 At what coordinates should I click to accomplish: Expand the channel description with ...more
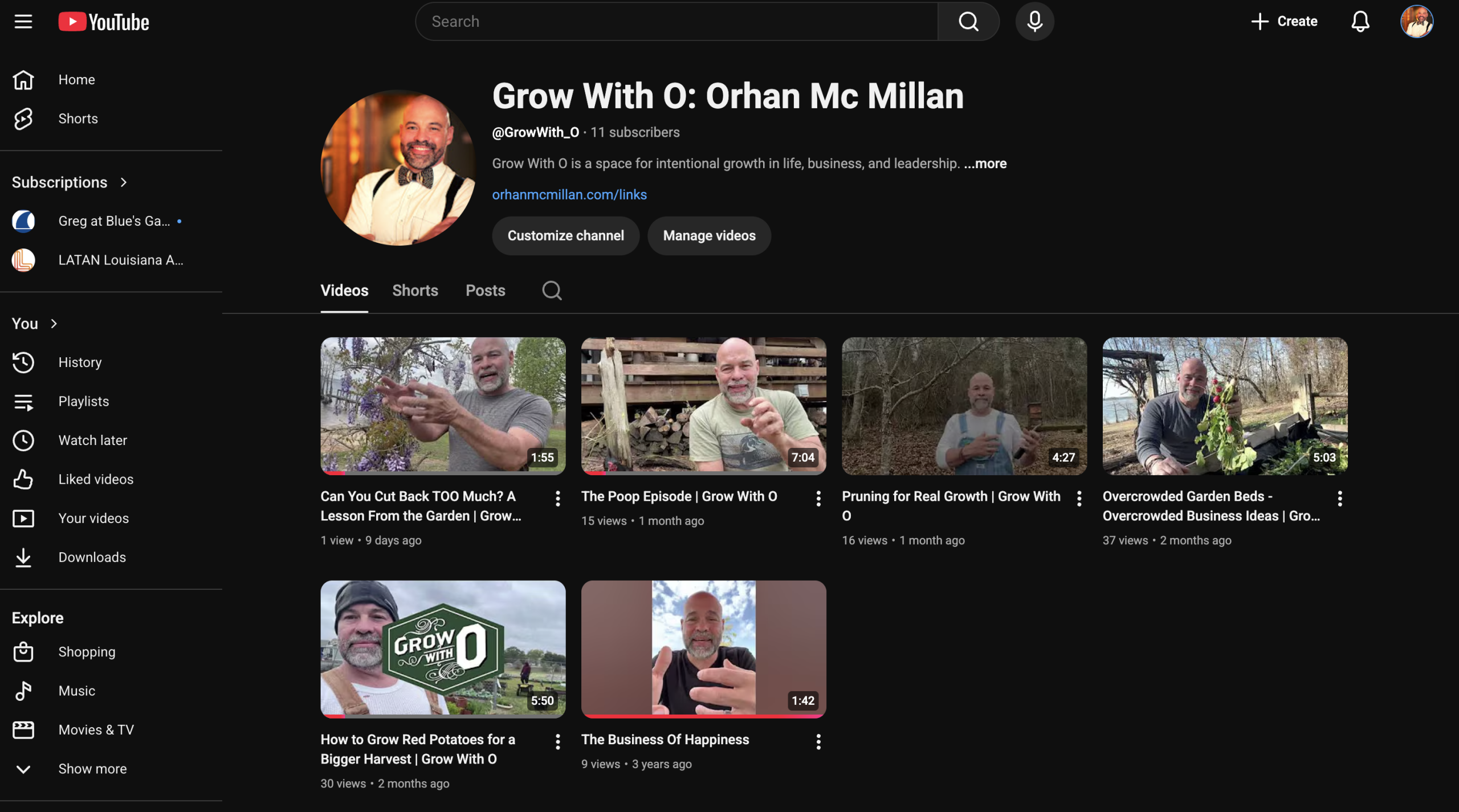pyautogui.click(x=985, y=164)
